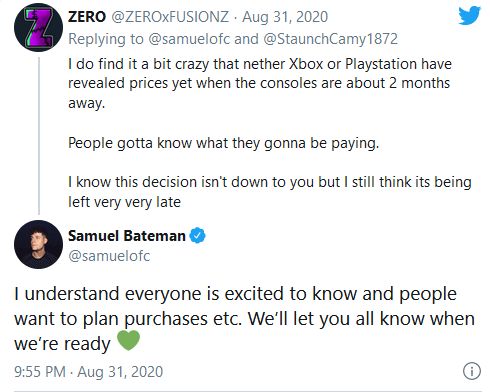Click Samuel Bateman's verified badge
This screenshot has height=392, width=490.
pos(197,235)
